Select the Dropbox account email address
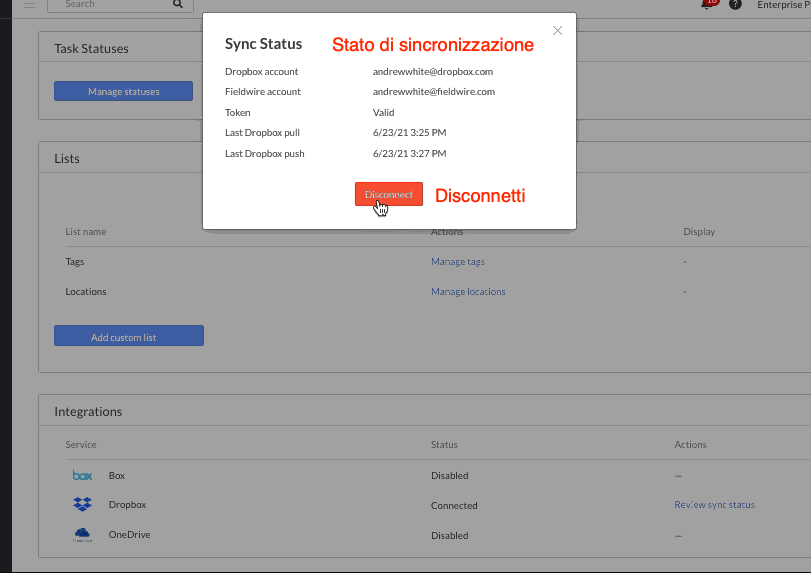811x573 pixels. click(x=432, y=71)
